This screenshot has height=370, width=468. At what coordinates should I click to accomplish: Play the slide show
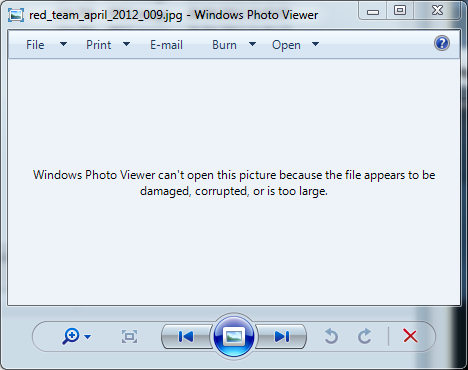[234, 336]
